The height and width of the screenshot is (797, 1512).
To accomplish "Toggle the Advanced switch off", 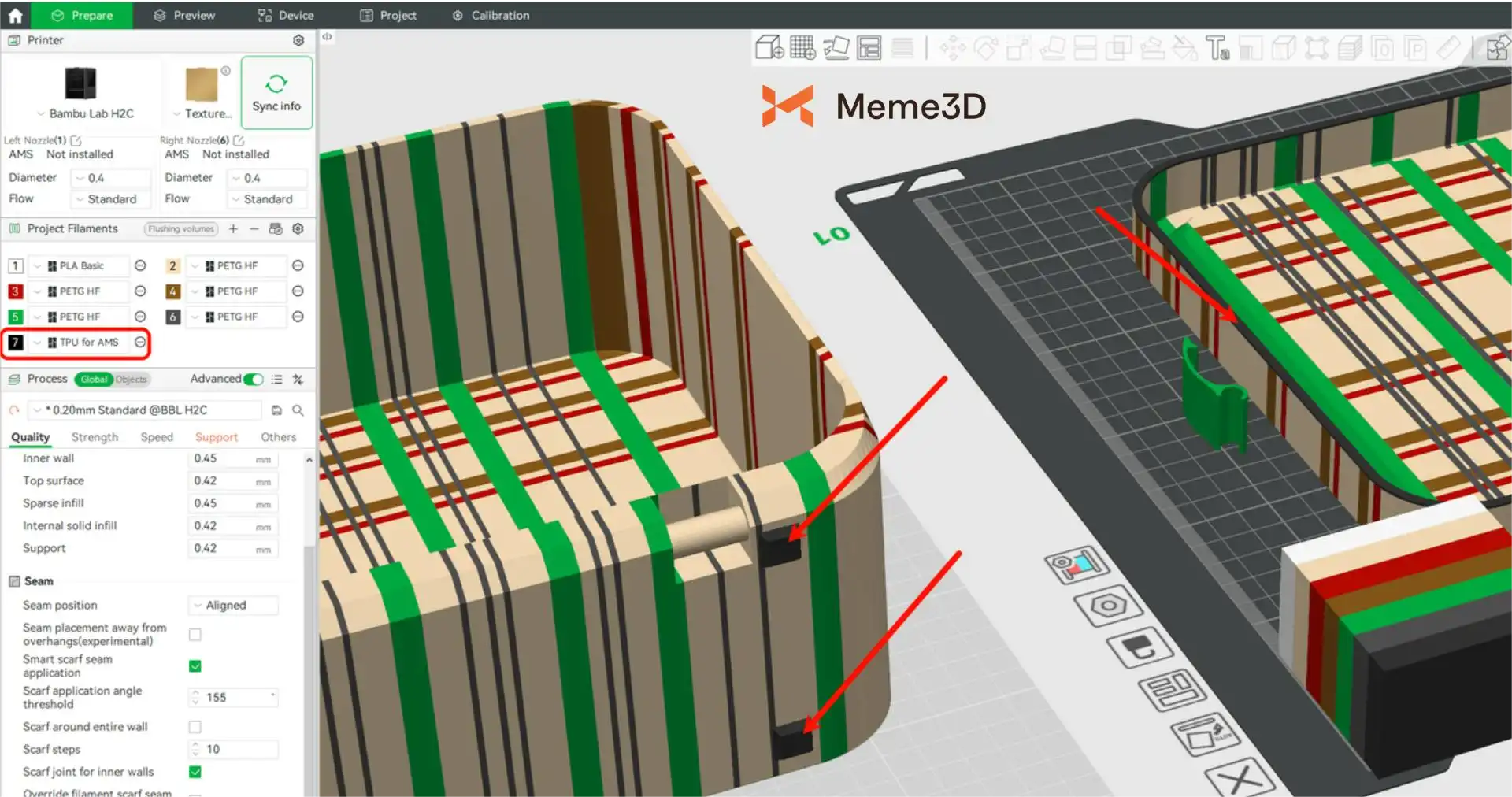I will [x=254, y=379].
